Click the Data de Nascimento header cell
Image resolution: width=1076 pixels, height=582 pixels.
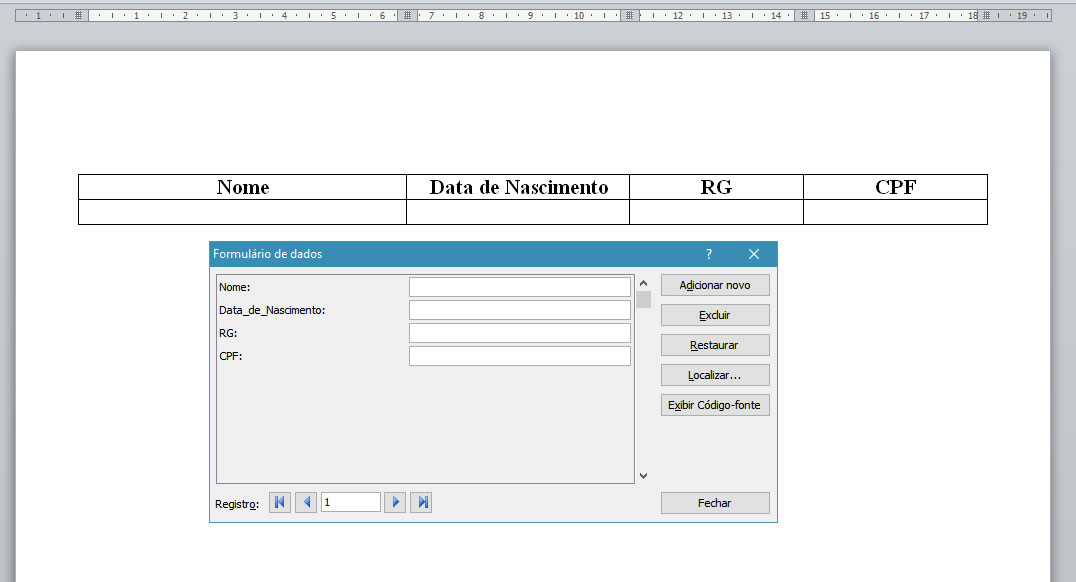pyautogui.click(x=518, y=187)
